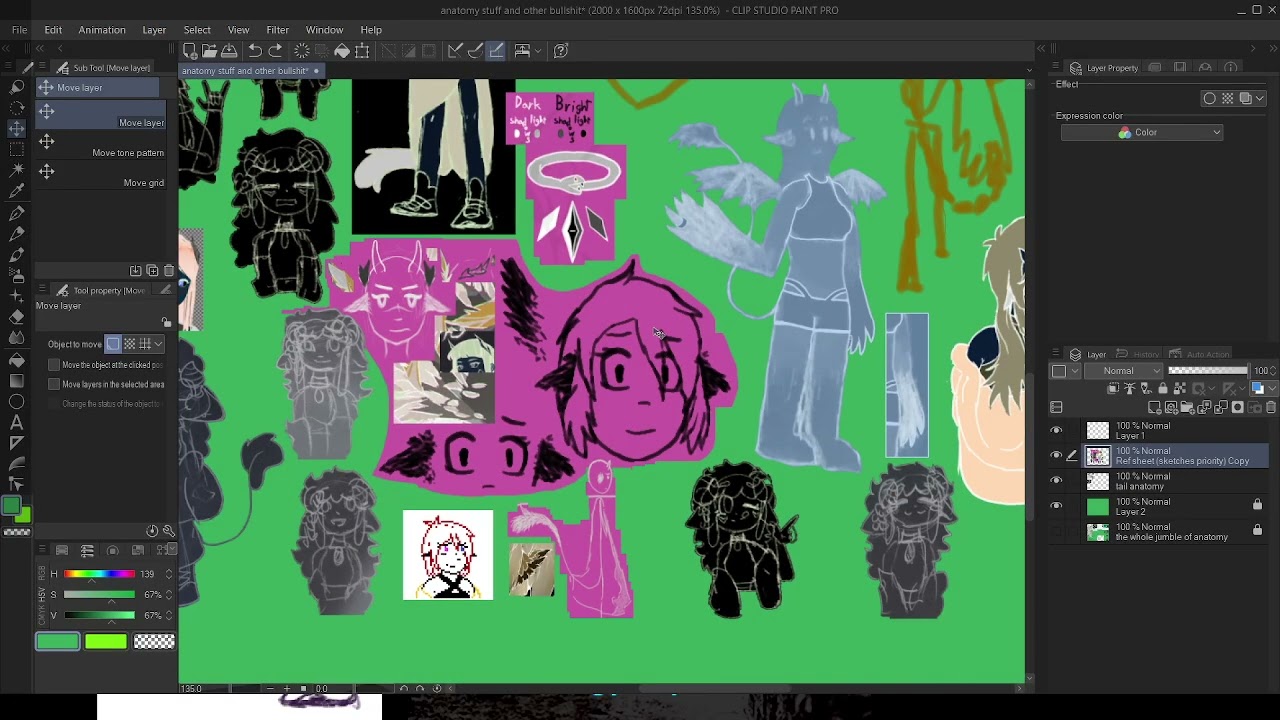This screenshot has width=1280, height=720.
Task: Enable Move layers in the selected area
Action: click(54, 384)
